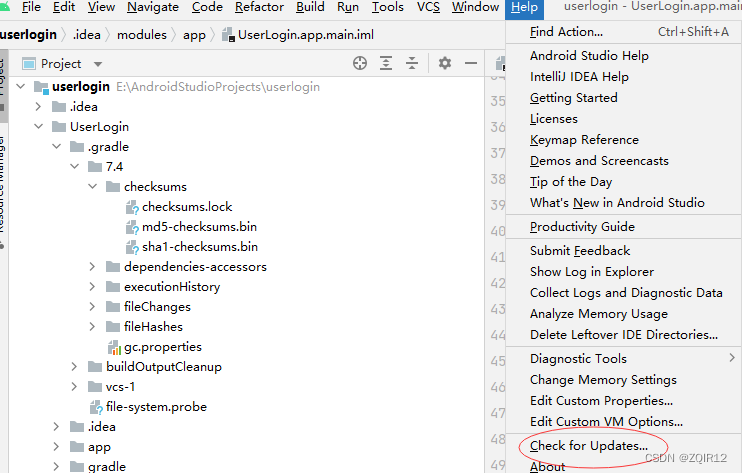742x473 pixels.
Task: Click the locate/select opened file target icon
Action: tap(360, 63)
